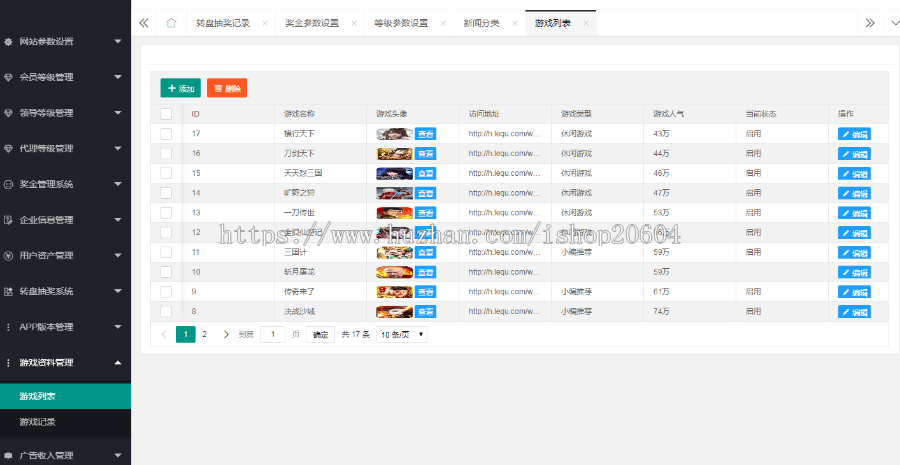Viewport: 900px width, 465px height.
Task: Edit the 三国计 row
Action: coord(854,252)
